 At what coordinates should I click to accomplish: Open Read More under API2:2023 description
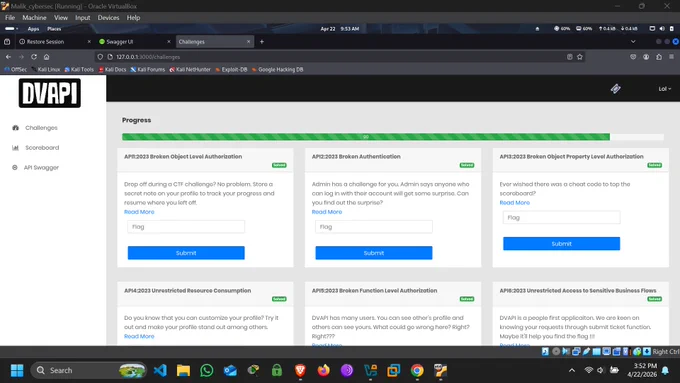[x=327, y=212]
